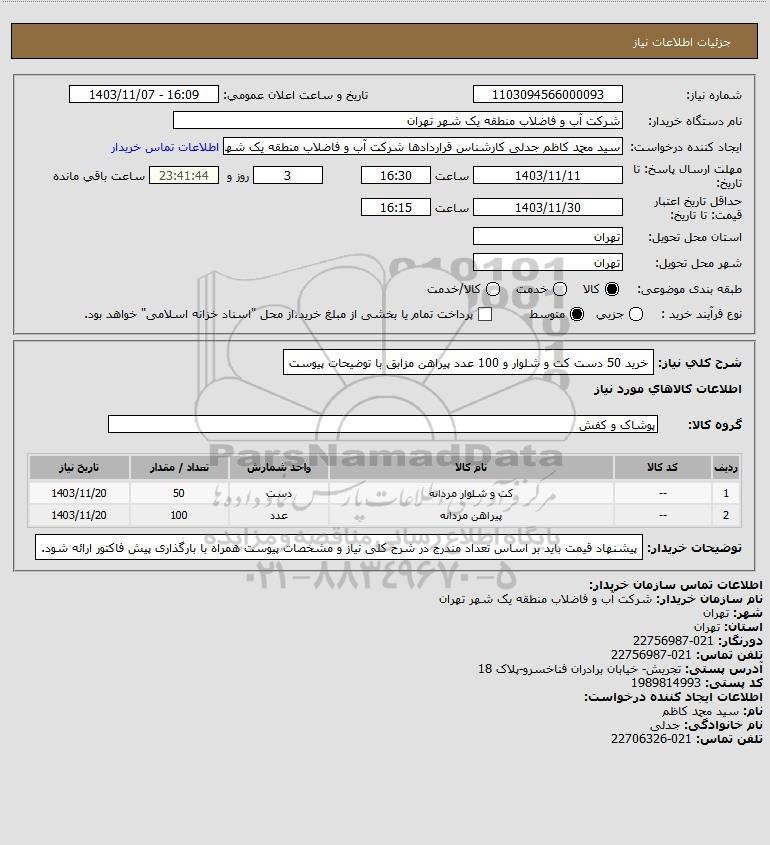Click the request number field 1103094566000093
This screenshot has width=770, height=845.
tap(547, 94)
